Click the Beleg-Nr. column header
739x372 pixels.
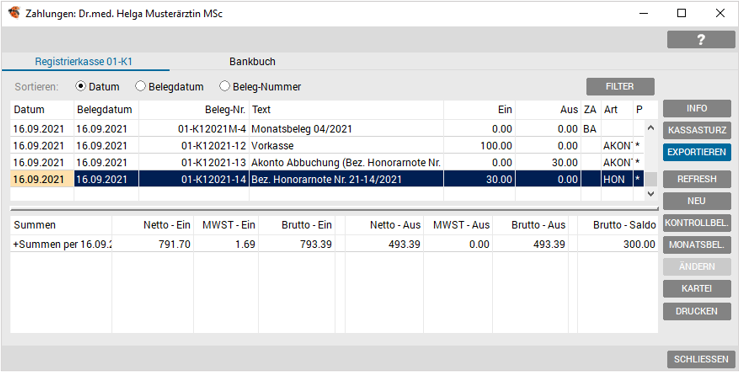click(194, 109)
